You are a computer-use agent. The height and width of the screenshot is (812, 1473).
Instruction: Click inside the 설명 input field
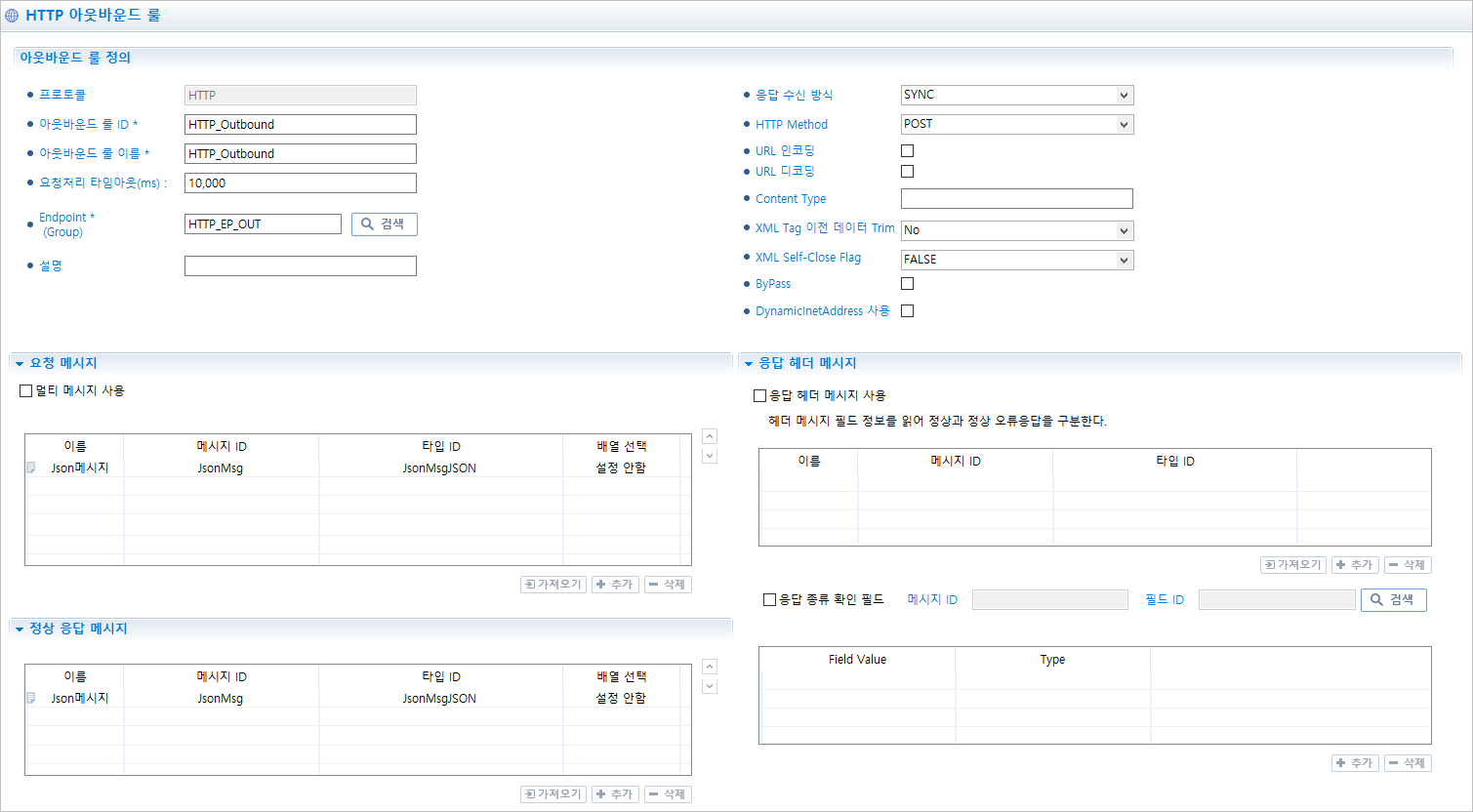pyautogui.click(x=300, y=265)
